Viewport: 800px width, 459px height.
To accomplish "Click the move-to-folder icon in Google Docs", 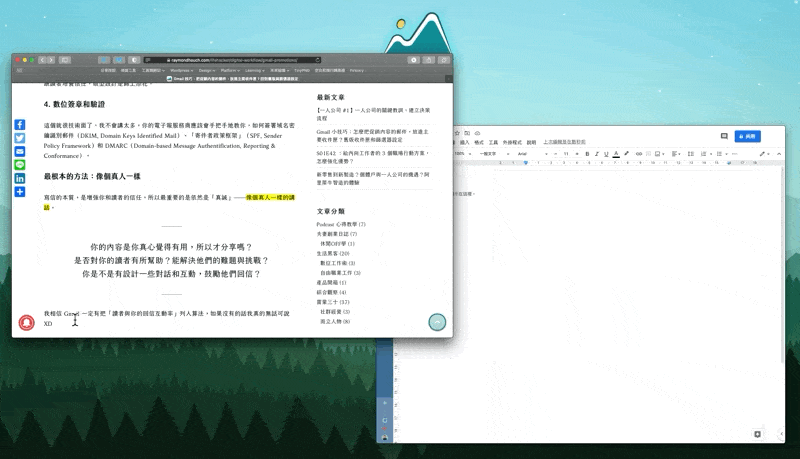I will pyautogui.click(x=467, y=133).
